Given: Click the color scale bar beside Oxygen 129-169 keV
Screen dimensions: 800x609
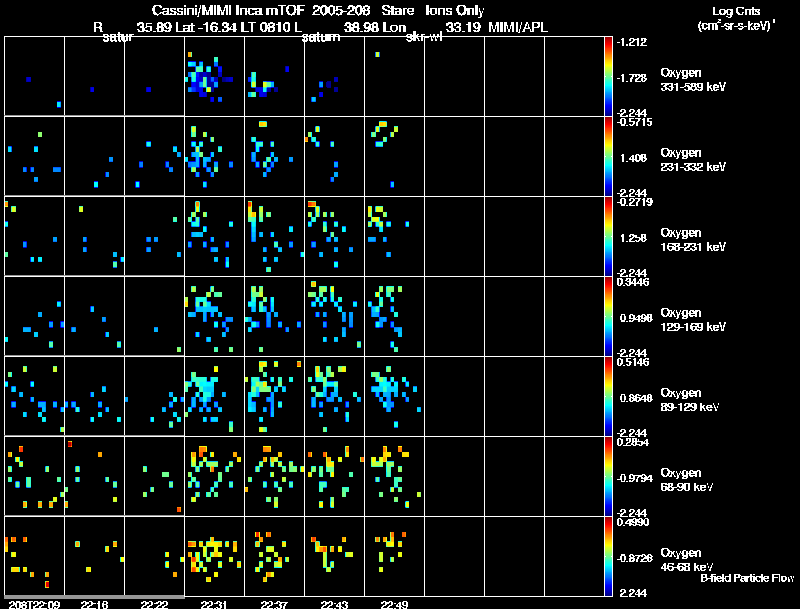Looking at the screenshot, I should [608, 316].
